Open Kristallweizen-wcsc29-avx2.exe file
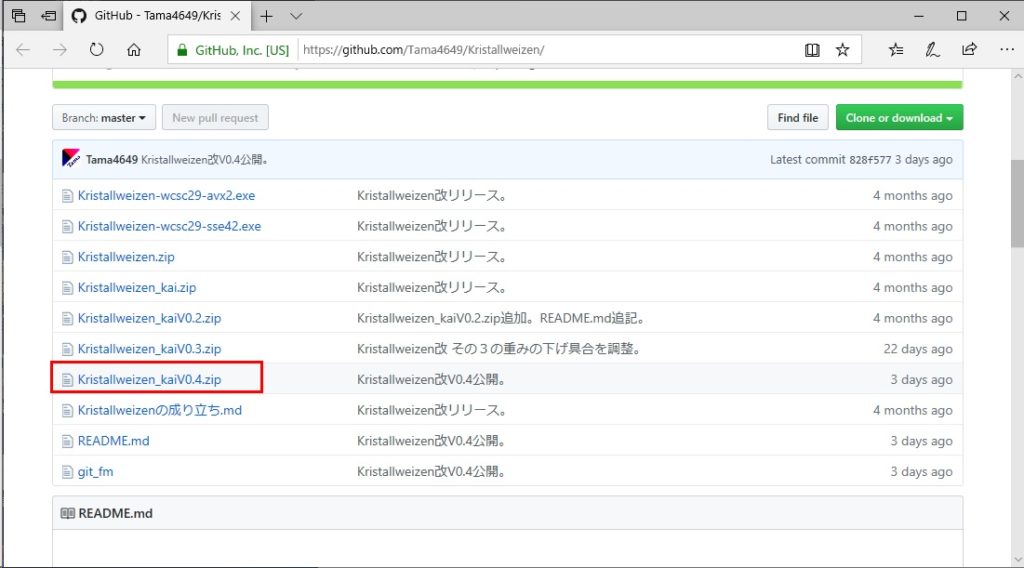Image resolution: width=1024 pixels, height=568 pixels. pos(167,195)
